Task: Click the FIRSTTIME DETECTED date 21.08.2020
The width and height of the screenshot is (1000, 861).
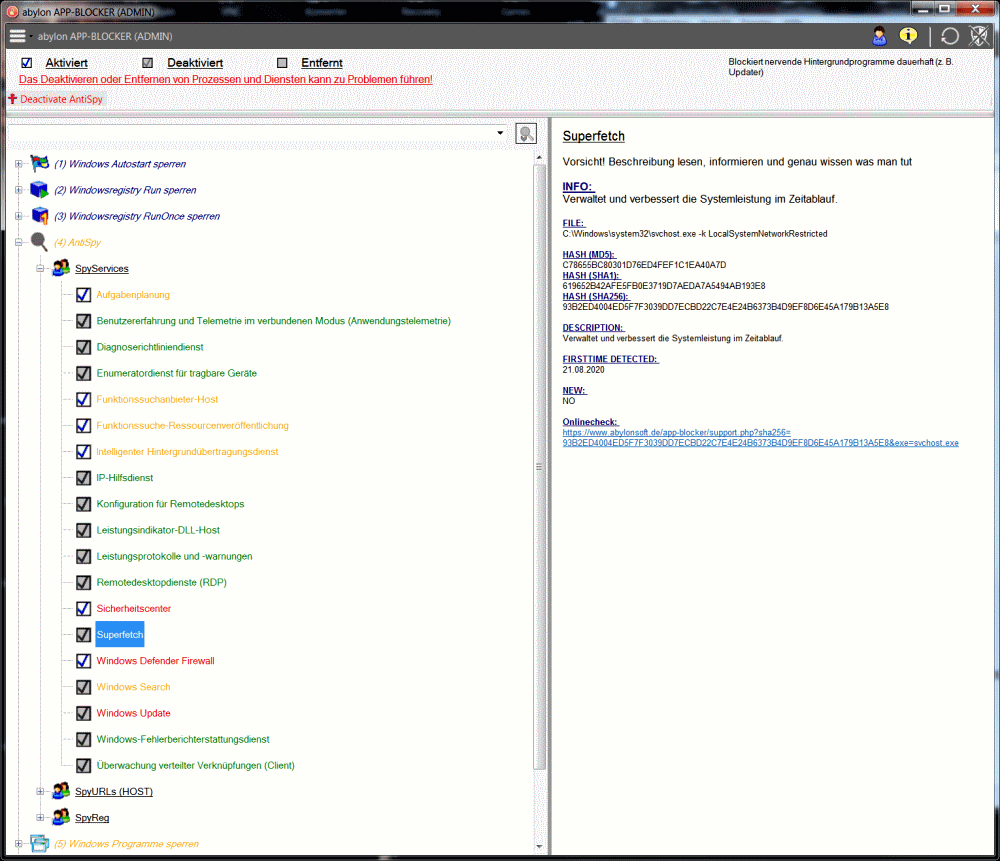Action: click(584, 370)
